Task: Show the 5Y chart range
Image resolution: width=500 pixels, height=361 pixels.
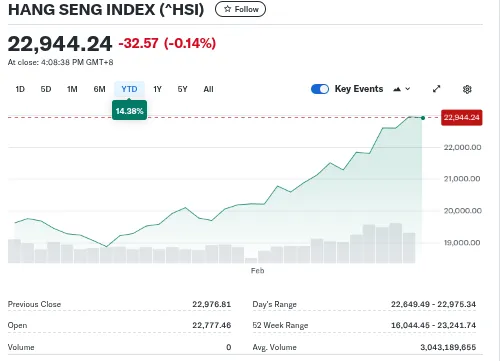Action: (182, 89)
